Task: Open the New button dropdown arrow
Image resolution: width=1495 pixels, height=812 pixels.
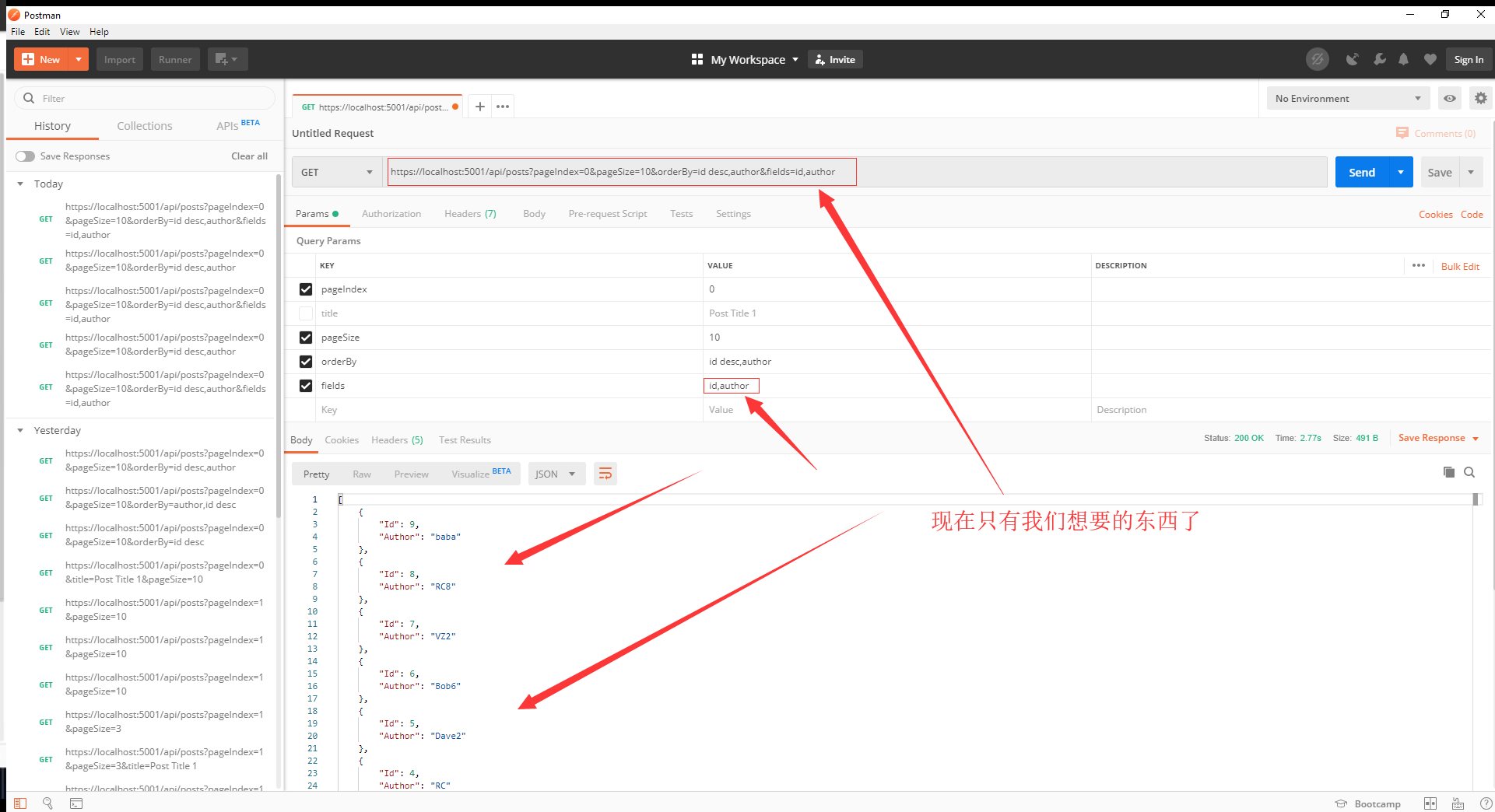Action: 79,59
